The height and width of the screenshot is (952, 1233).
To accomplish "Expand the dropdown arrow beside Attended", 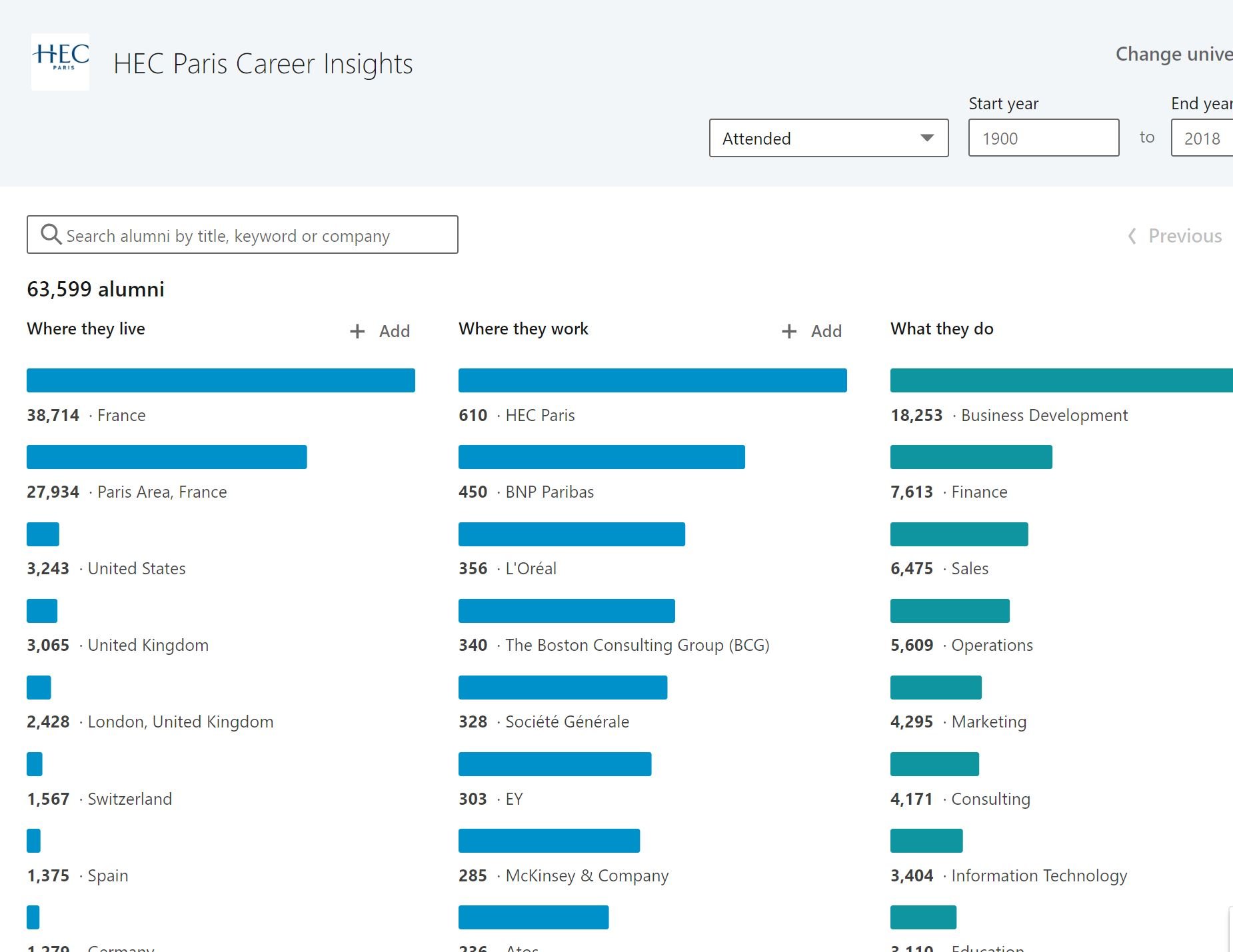I will pos(928,138).
